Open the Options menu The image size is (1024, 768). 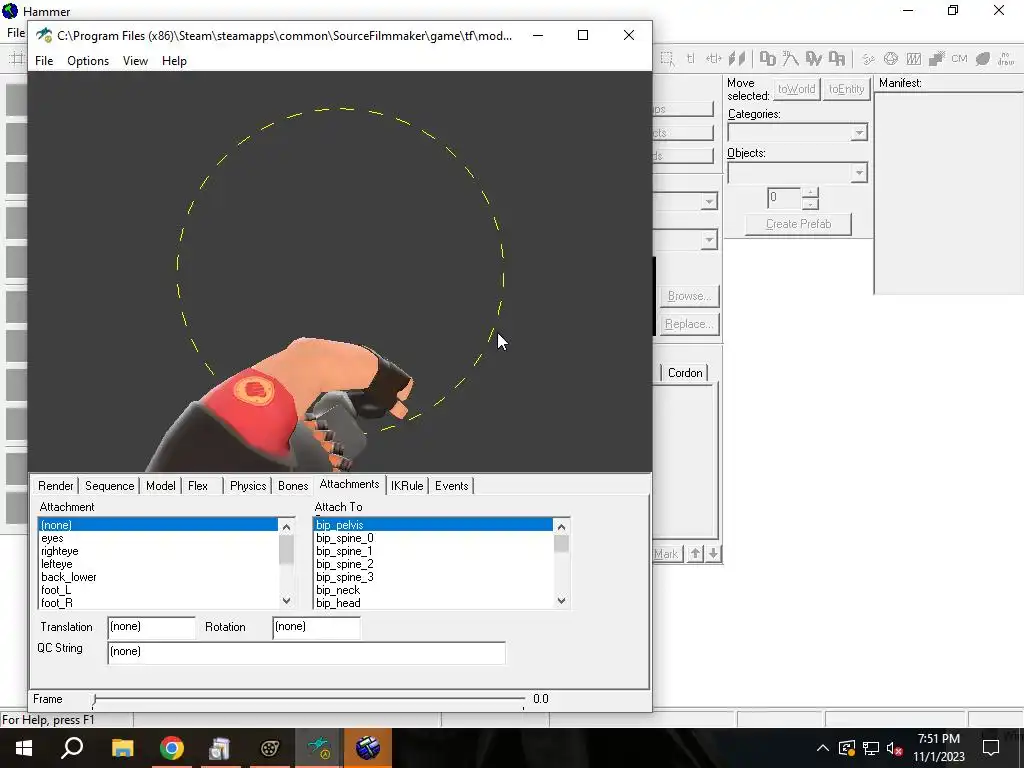88,61
